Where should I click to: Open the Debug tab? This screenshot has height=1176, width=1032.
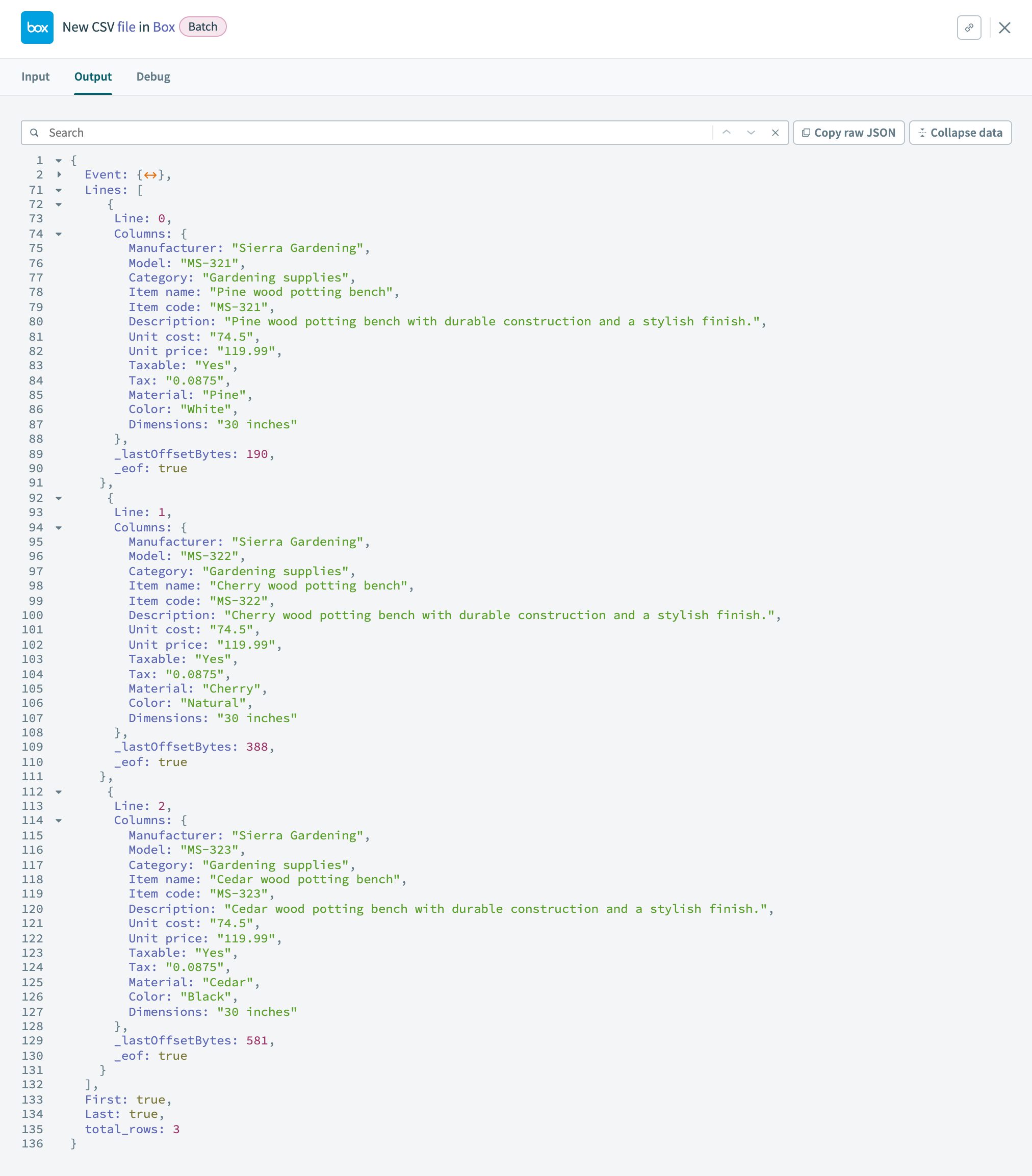(153, 76)
